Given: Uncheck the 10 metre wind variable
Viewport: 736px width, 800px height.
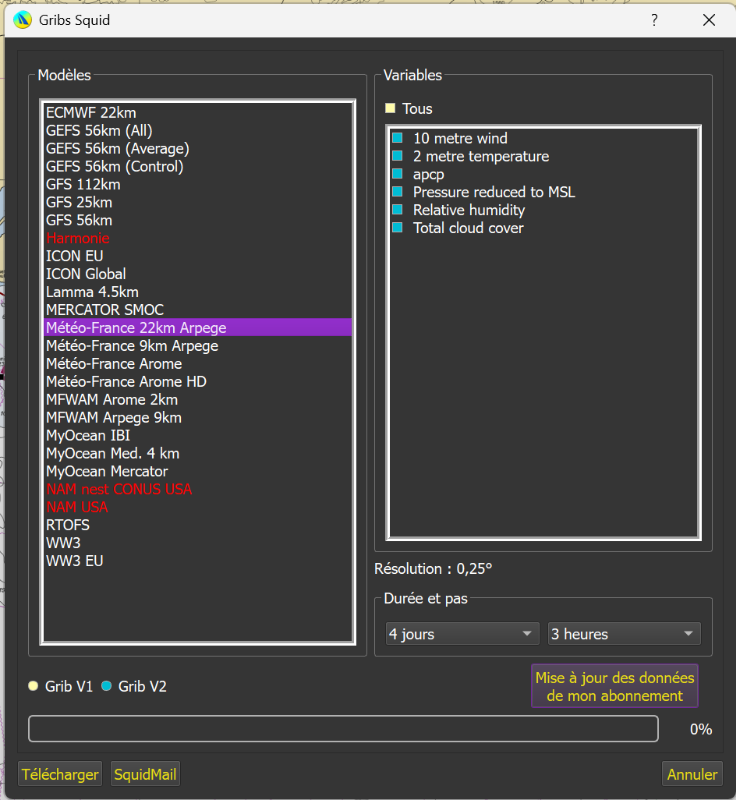Looking at the screenshot, I should pyautogui.click(x=397, y=138).
